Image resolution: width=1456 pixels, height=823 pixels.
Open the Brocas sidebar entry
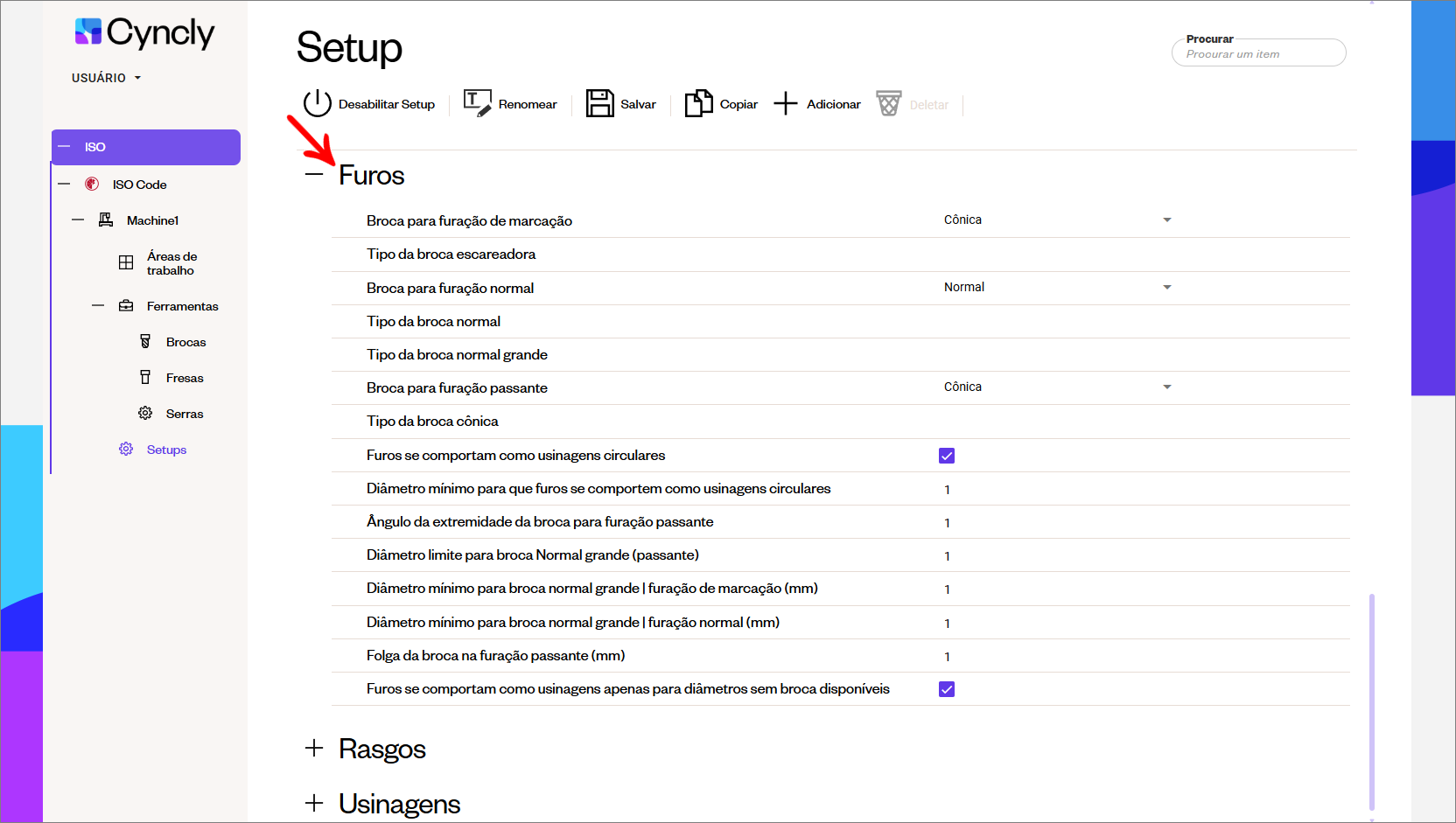[185, 342]
